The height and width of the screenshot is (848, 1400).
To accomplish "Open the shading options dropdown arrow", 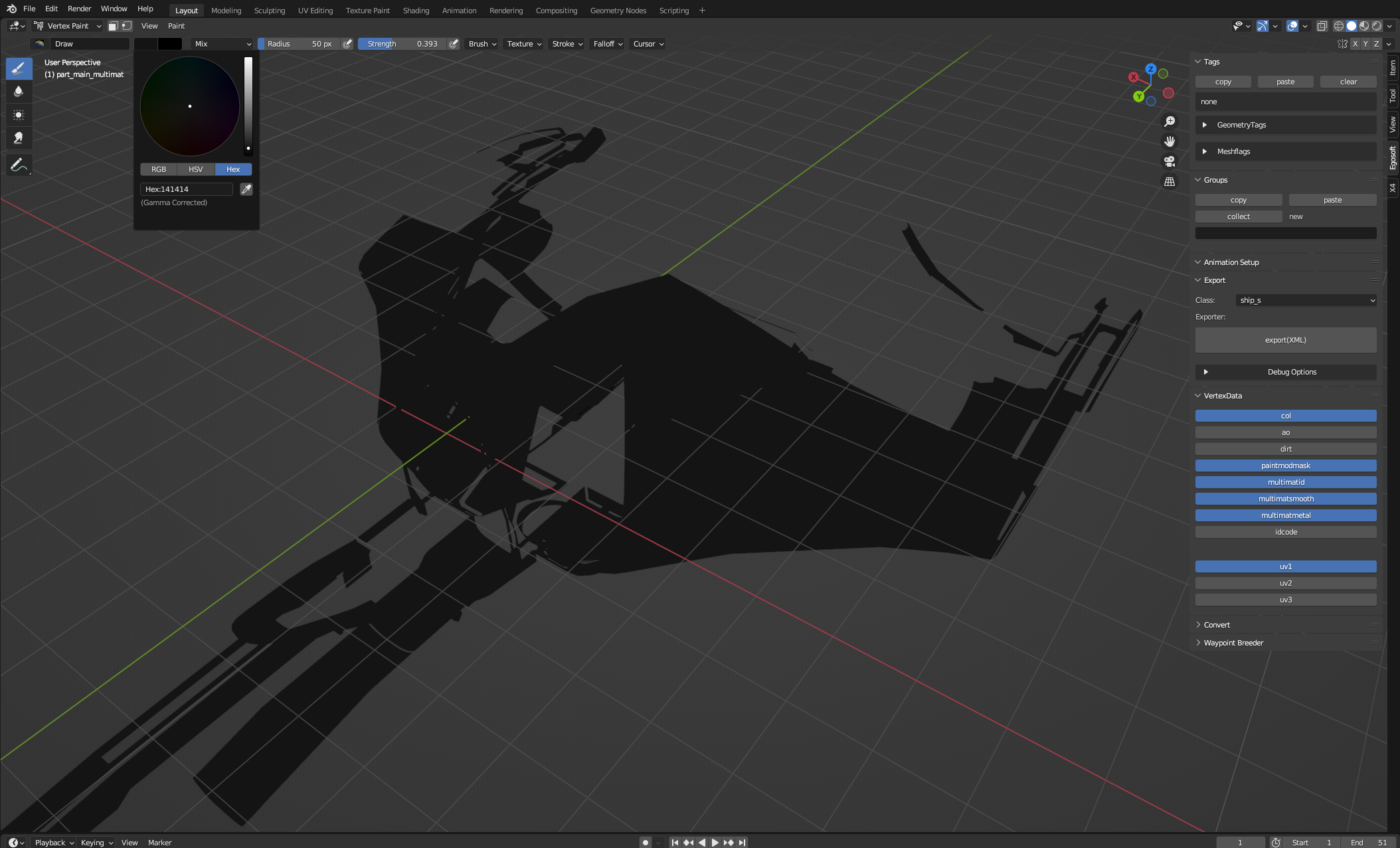I will pos(1389,27).
